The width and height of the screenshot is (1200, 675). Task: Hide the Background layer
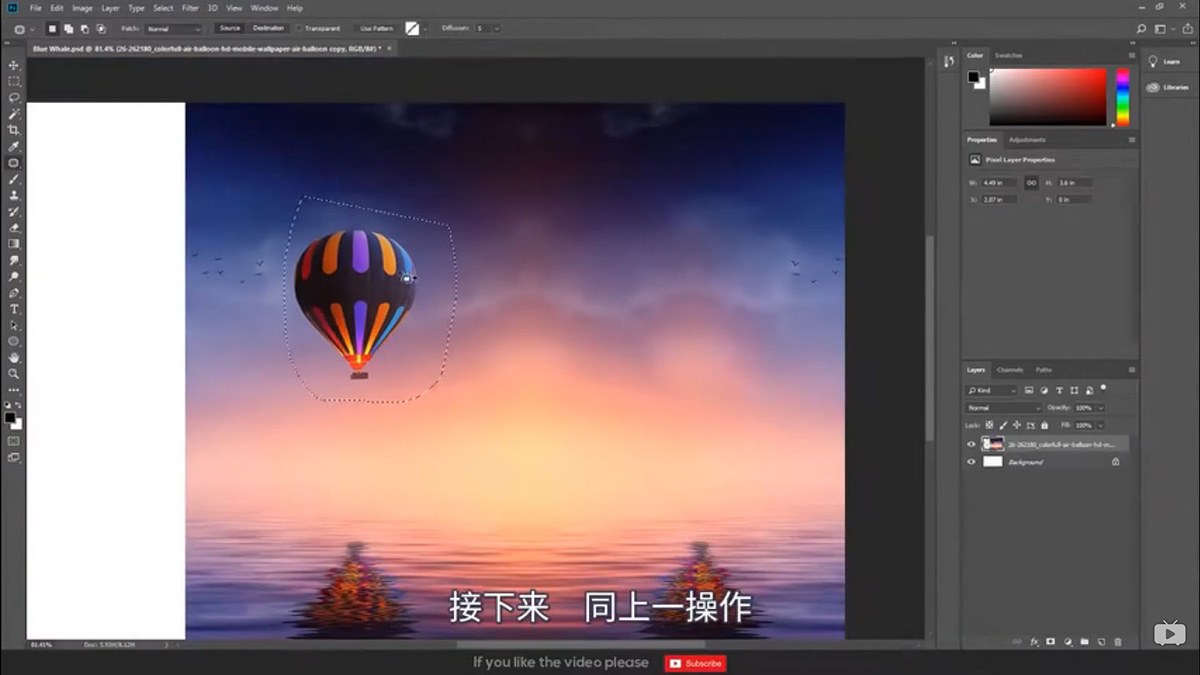pyautogui.click(x=971, y=462)
